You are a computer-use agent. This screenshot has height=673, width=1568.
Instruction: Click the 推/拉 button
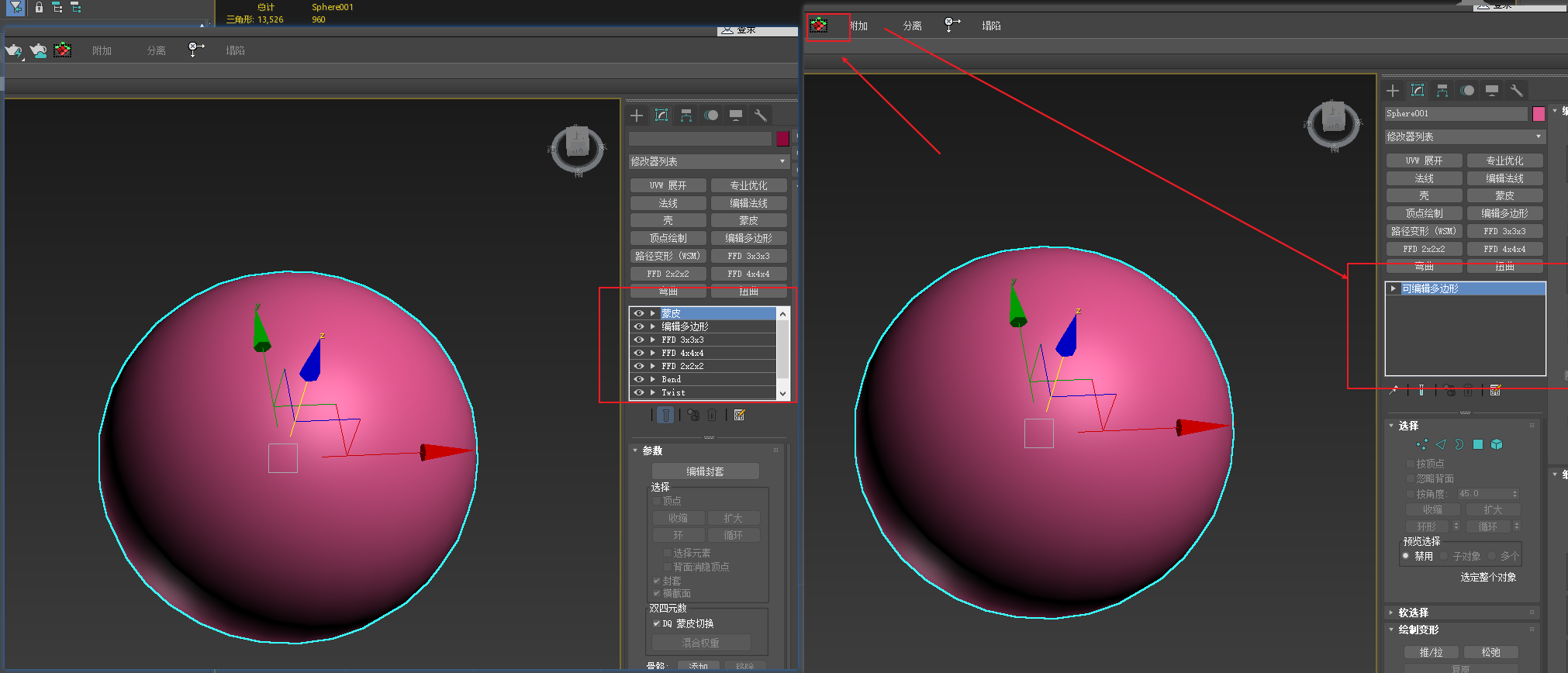1431,652
